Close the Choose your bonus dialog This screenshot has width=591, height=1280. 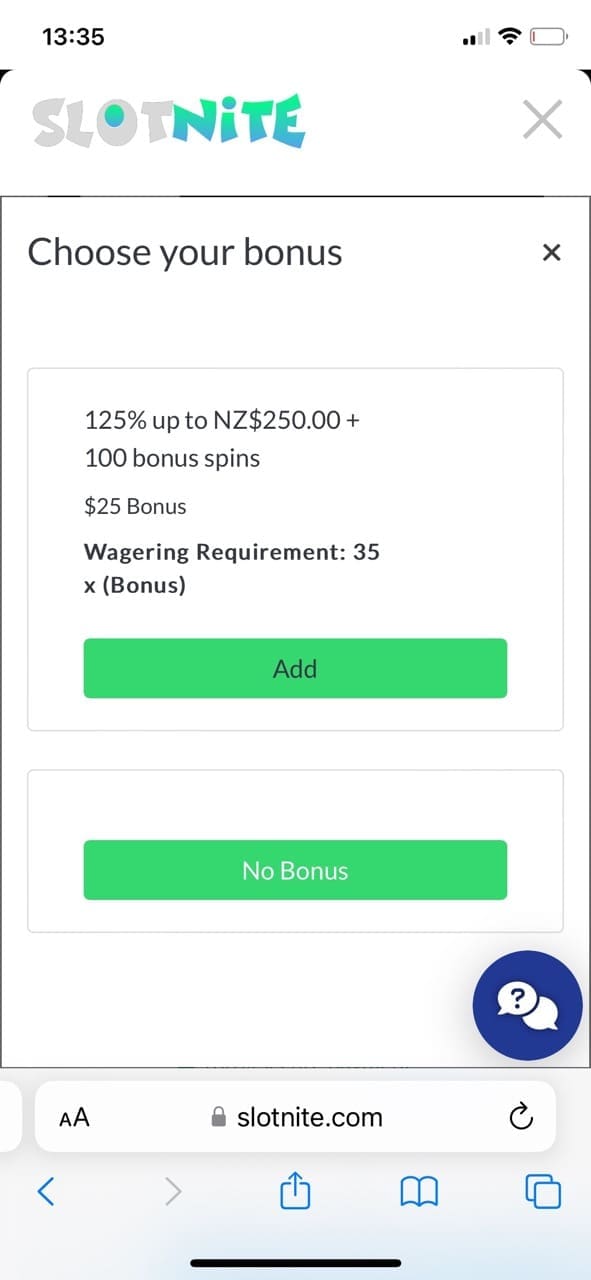tap(551, 253)
